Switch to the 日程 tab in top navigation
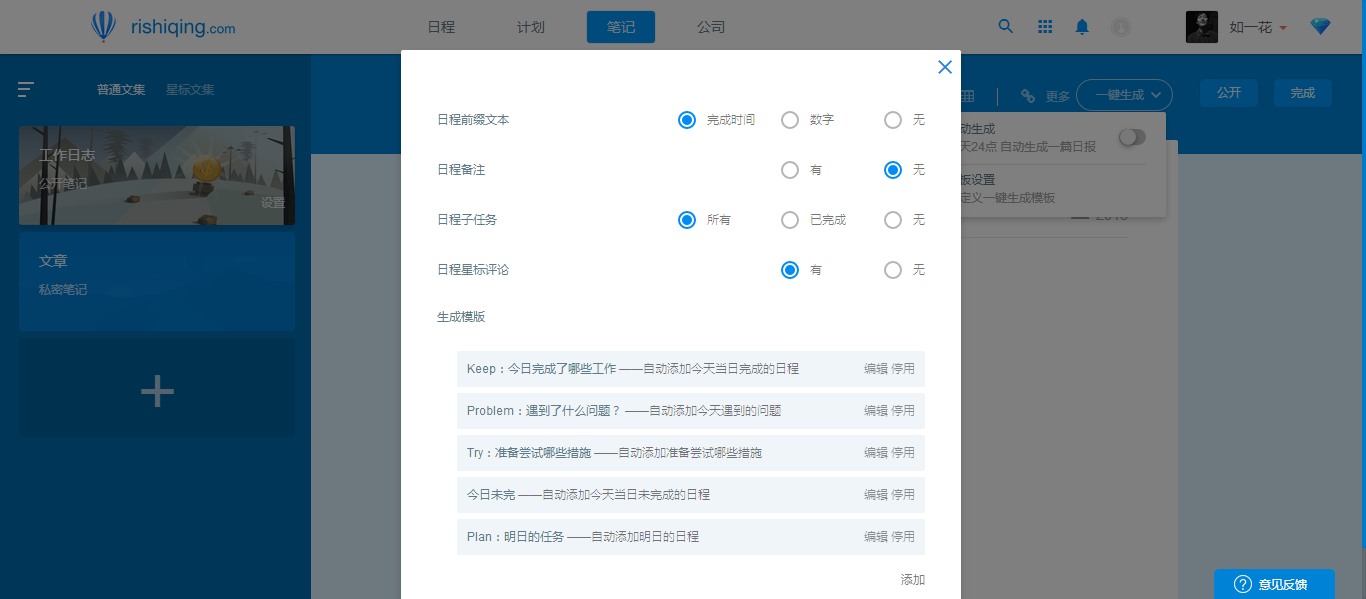The height and width of the screenshot is (599, 1366). [439, 27]
